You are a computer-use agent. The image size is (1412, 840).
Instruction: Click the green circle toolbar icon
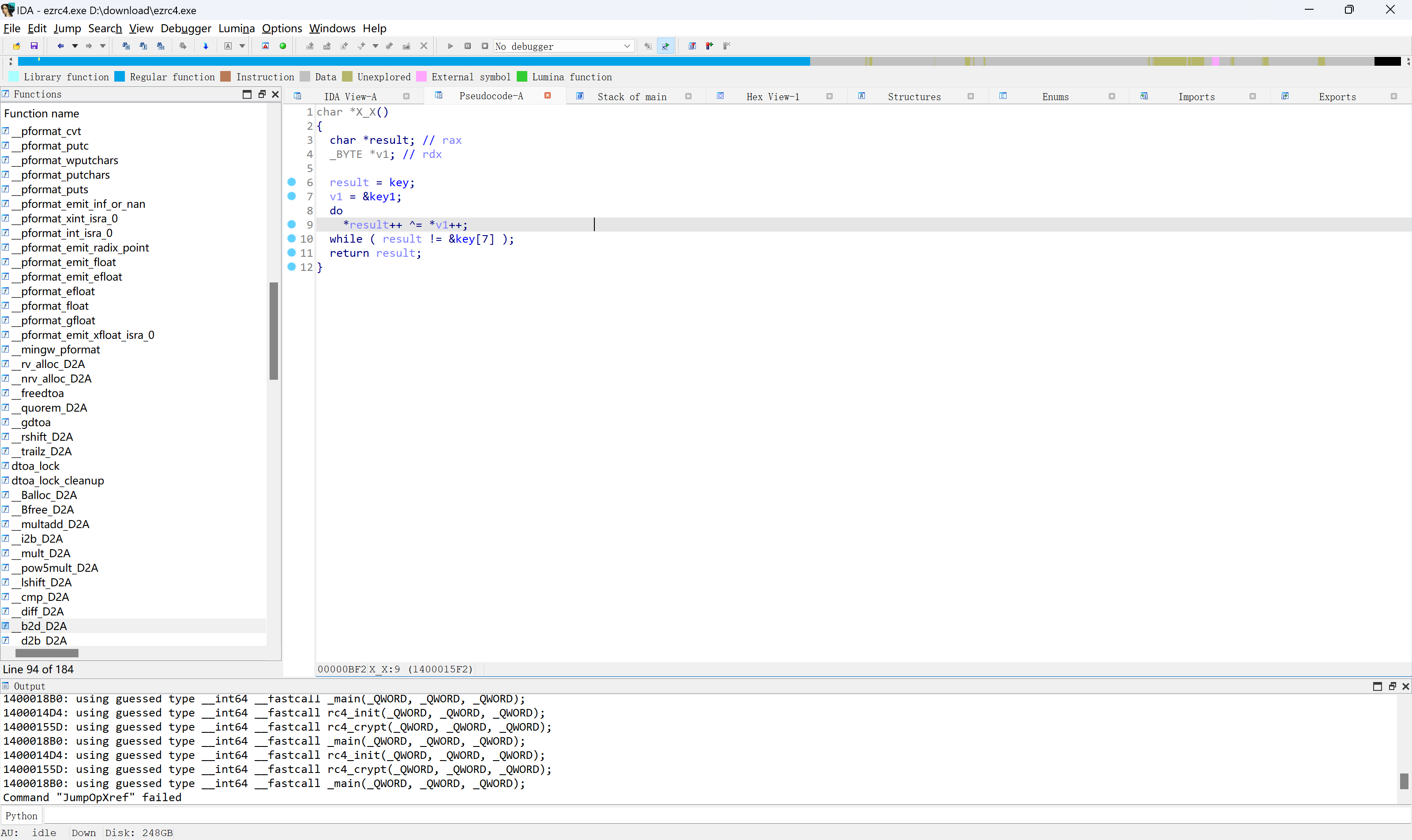[282, 46]
